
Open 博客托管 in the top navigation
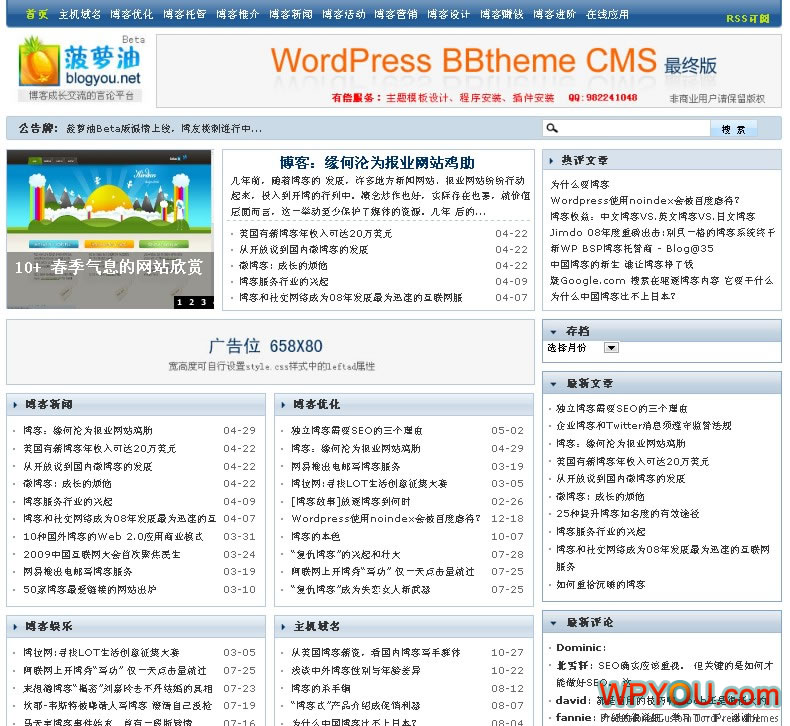[185, 14]
